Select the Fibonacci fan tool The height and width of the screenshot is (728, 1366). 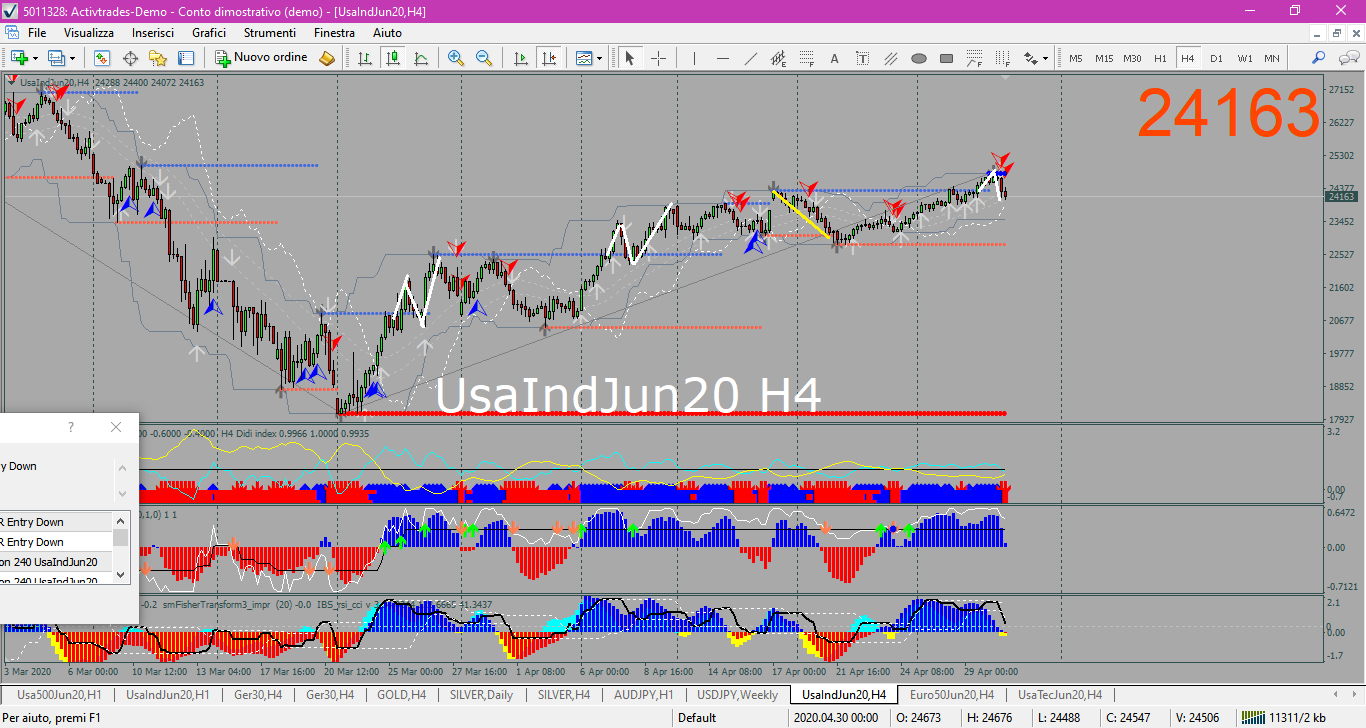click(974, 58)
